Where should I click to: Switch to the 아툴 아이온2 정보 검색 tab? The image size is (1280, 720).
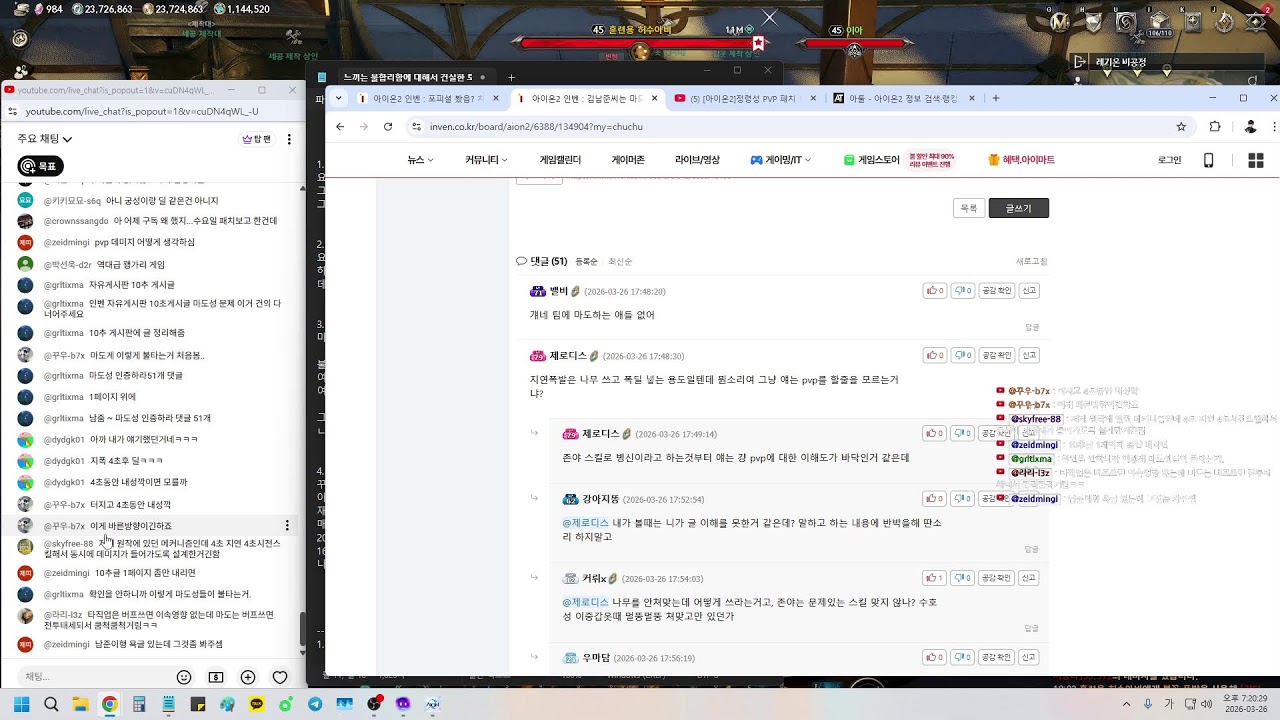click(904, 98)
